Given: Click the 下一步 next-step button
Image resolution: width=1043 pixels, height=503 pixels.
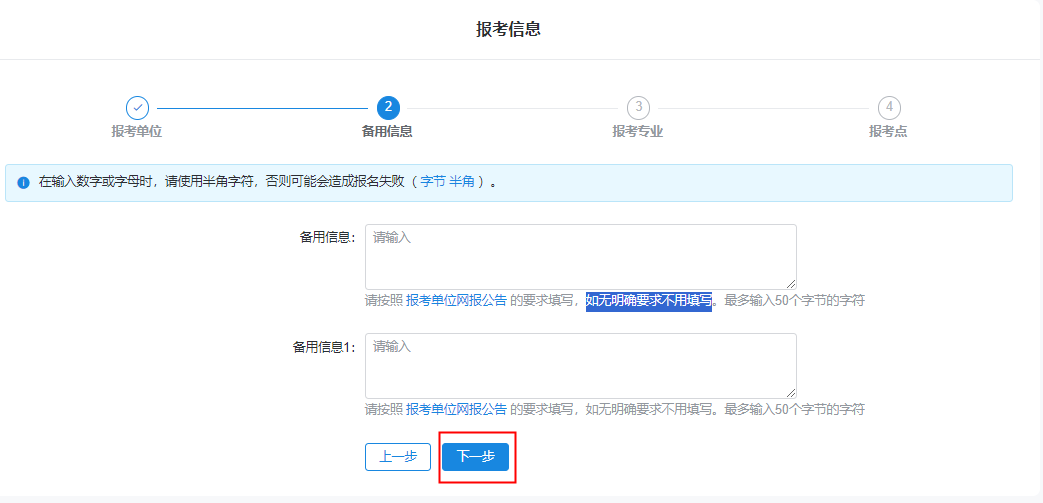Looking at the screenshot, I should [x=475, y=456].
